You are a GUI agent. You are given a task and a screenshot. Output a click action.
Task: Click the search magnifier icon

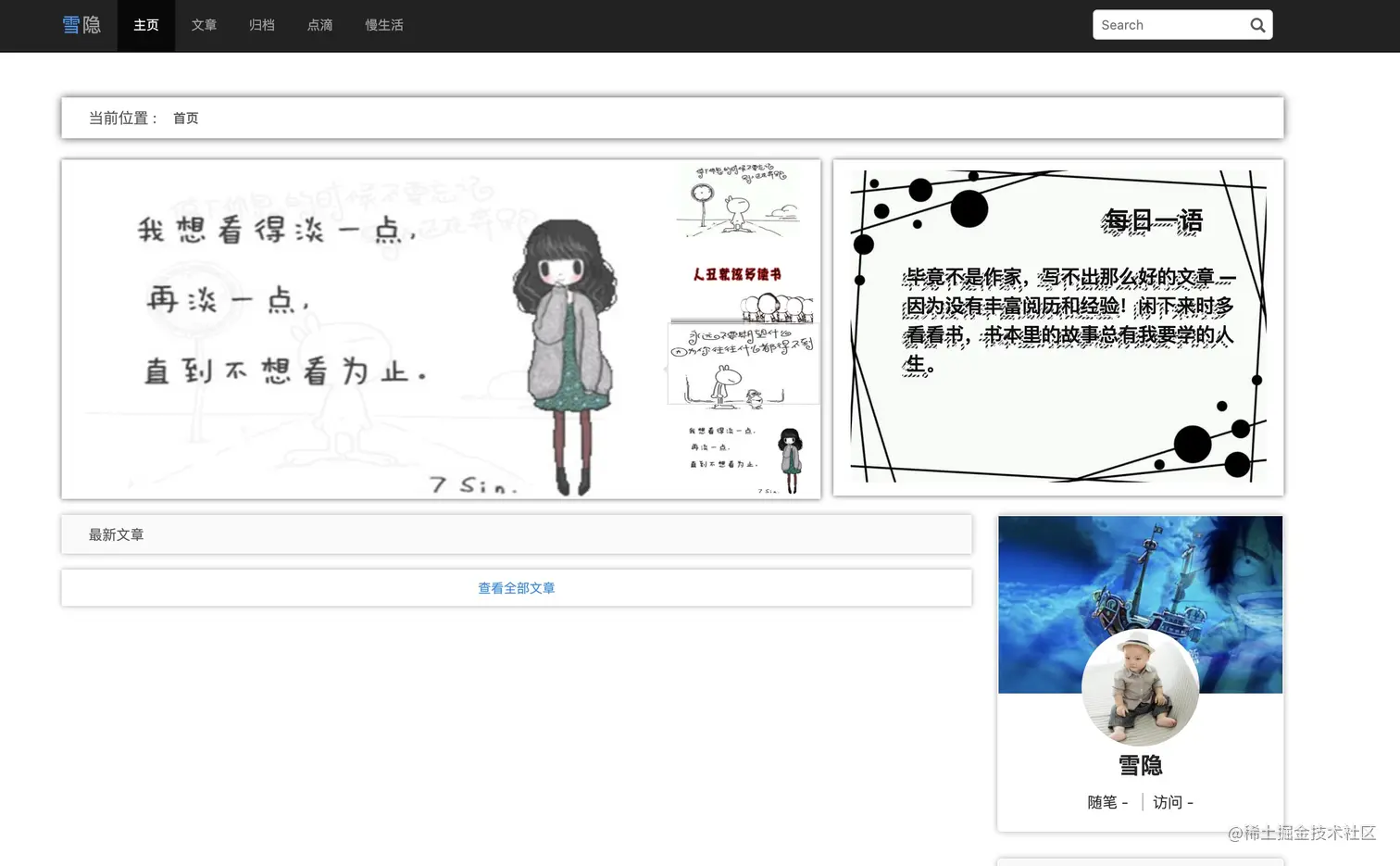(1257, 25)
